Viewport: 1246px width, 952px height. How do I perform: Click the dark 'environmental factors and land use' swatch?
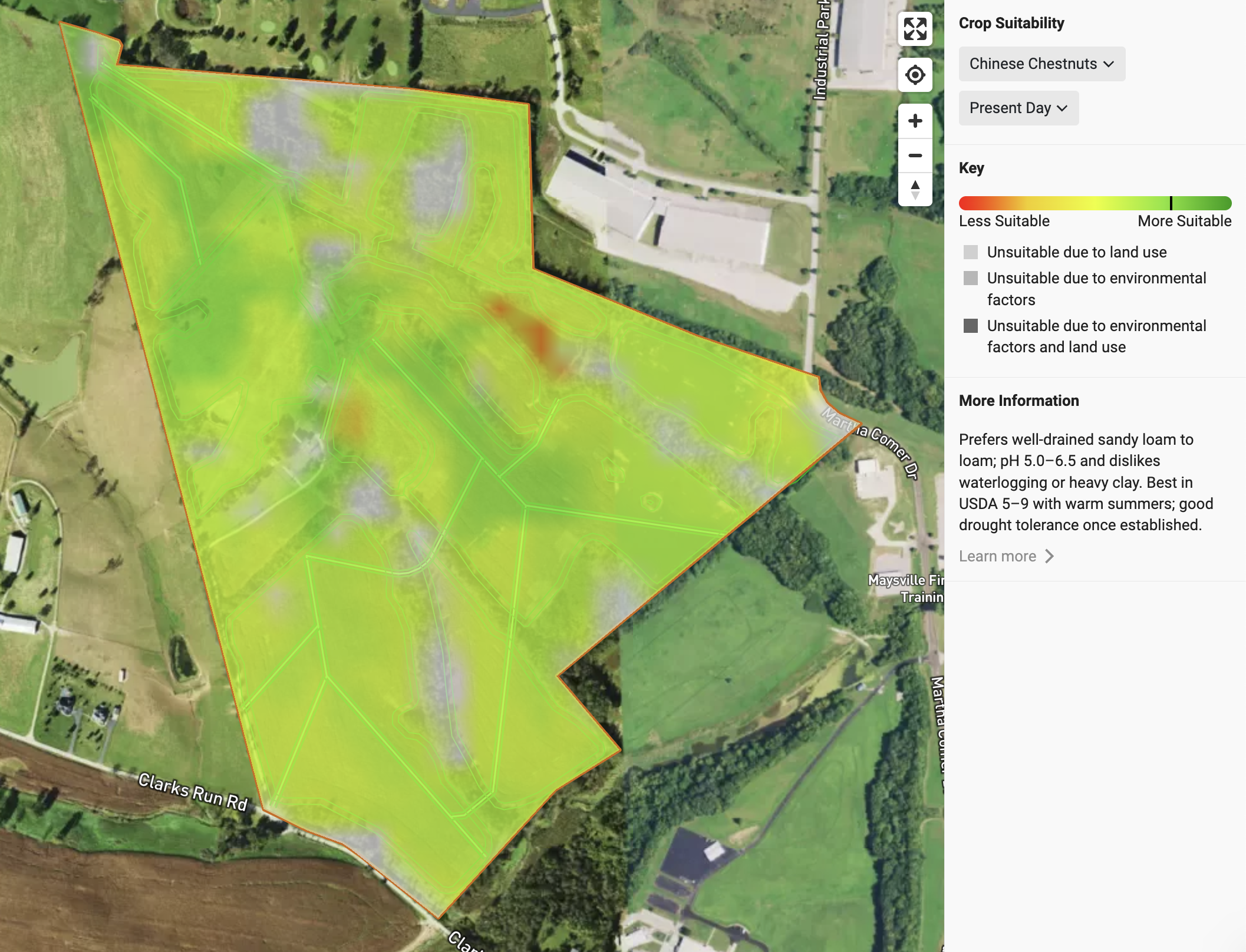(x=970, y=326)
